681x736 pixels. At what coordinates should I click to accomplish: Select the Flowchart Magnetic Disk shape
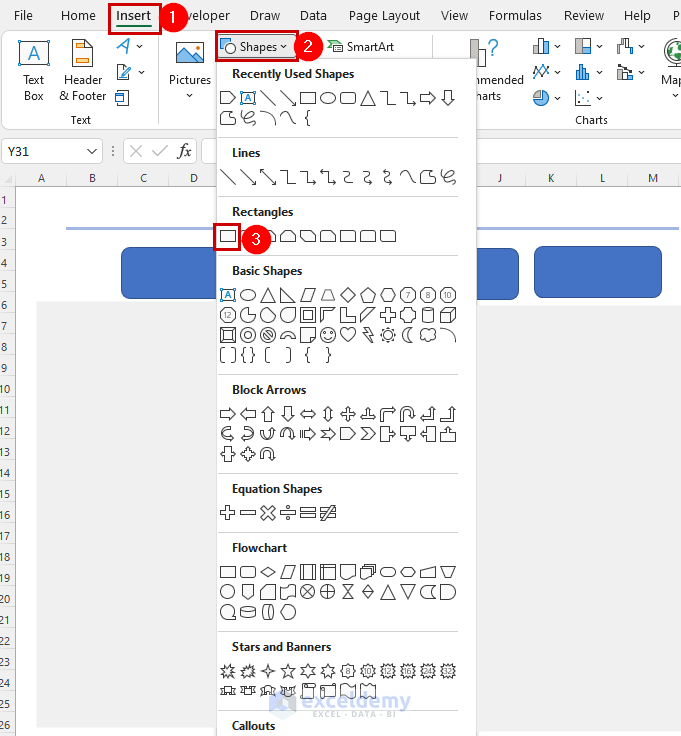coord(248,613)
